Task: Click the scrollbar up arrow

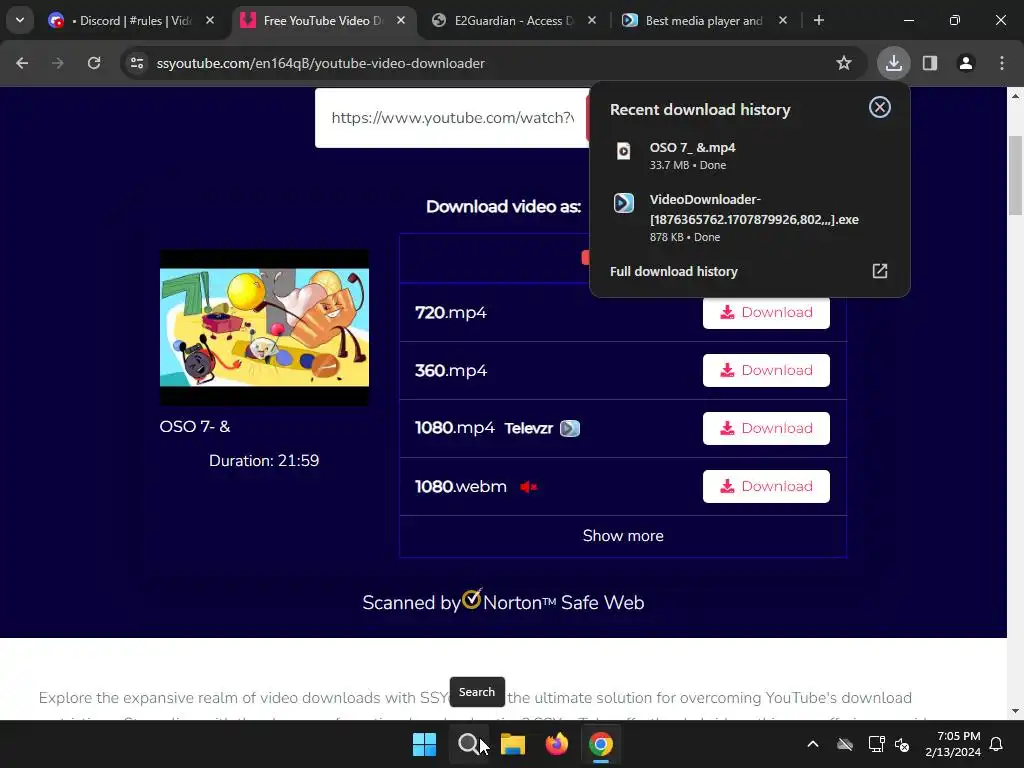Action: (1016, 96)
